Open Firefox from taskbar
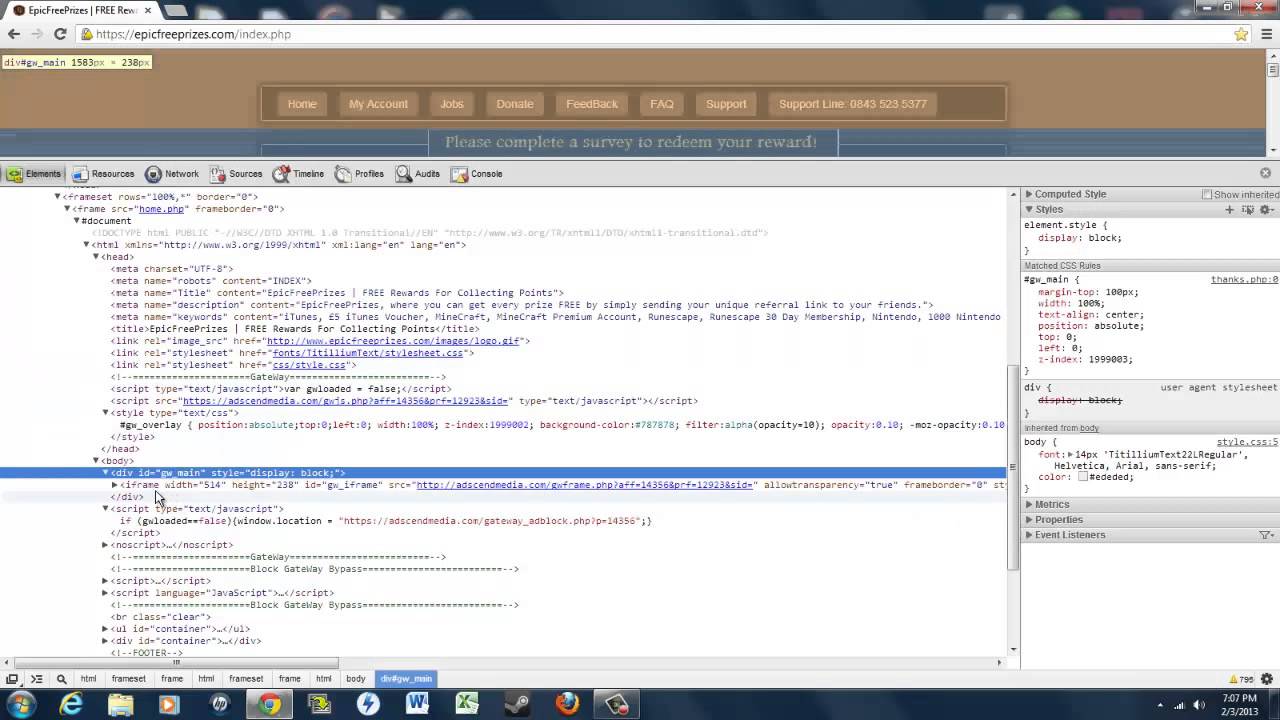Screen dimensions: 1280x720 click(567, 704)
